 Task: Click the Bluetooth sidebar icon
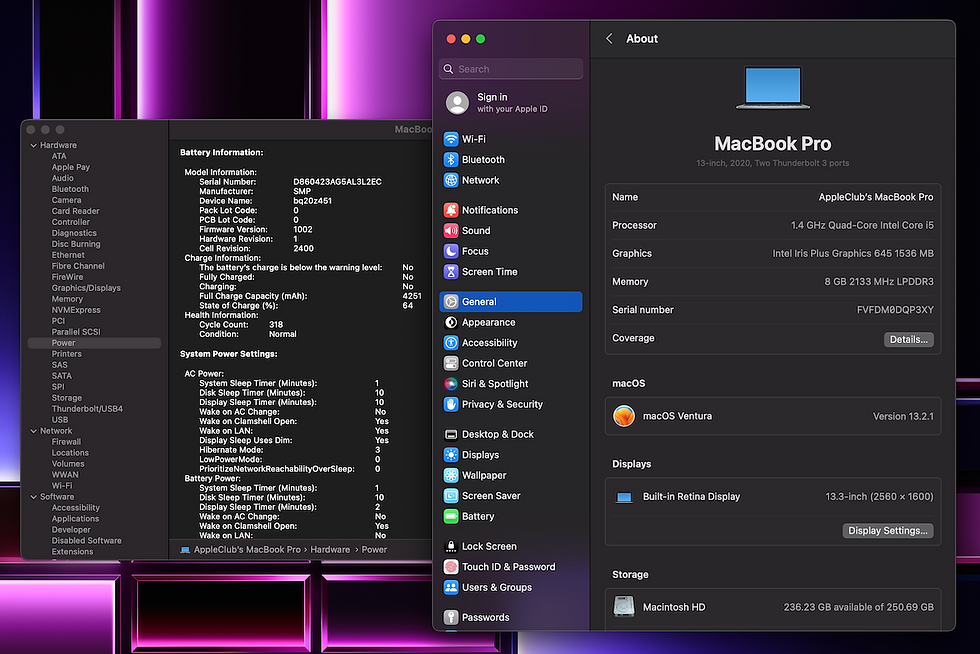click(x=451, y=160)
